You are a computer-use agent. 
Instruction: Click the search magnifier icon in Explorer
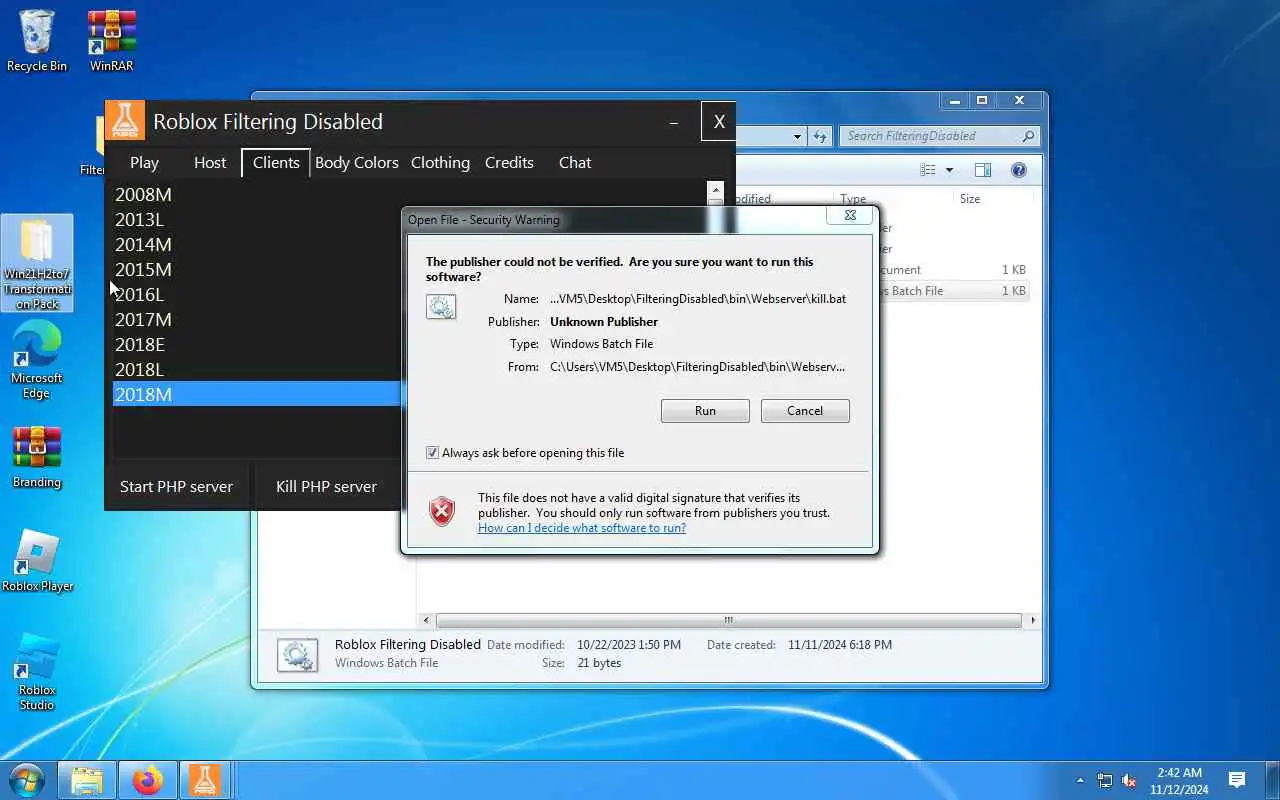[x=1028, y=136]
